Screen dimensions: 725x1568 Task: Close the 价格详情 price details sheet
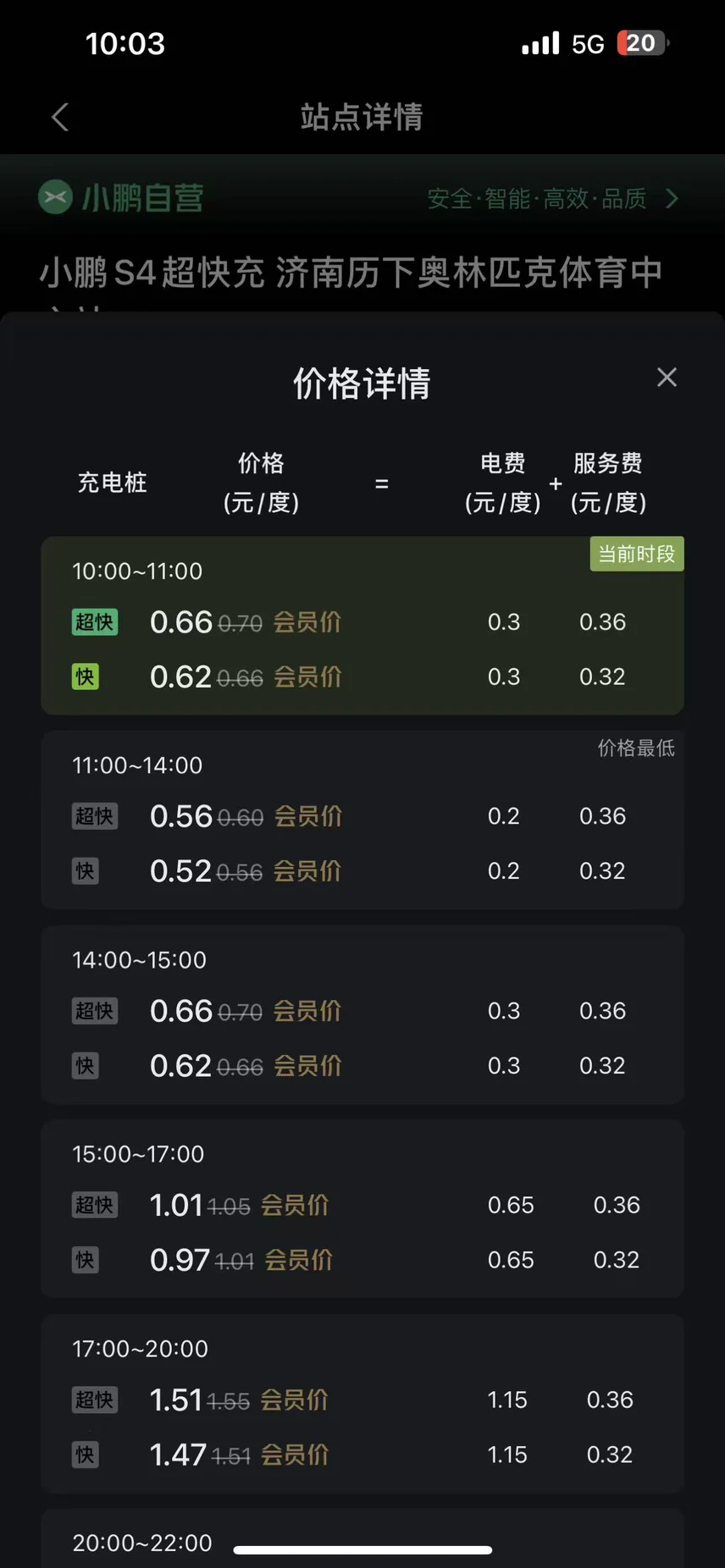pyautogui.click(x=667, y=378)
